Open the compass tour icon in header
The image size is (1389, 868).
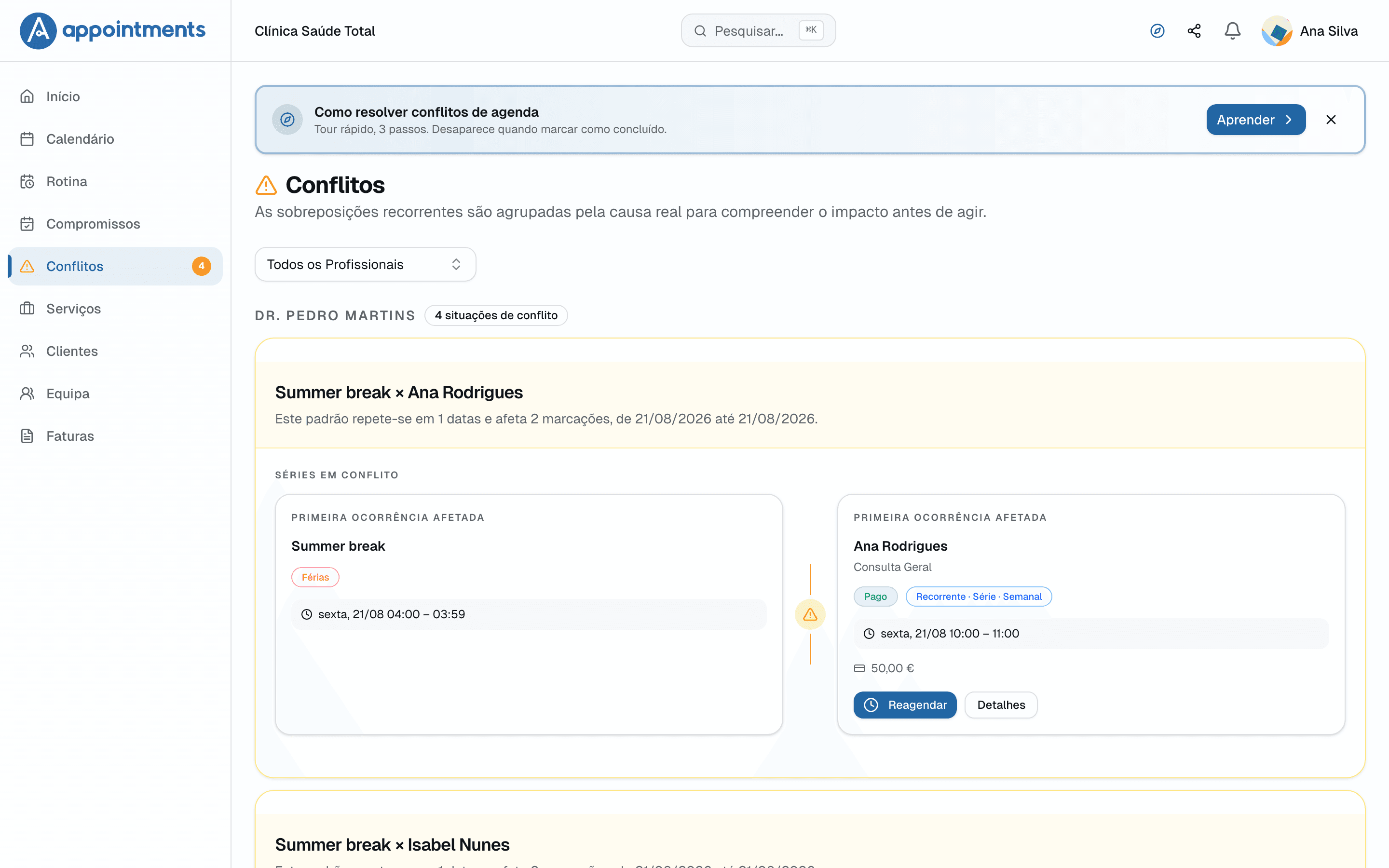click(x=1157, y=31)
